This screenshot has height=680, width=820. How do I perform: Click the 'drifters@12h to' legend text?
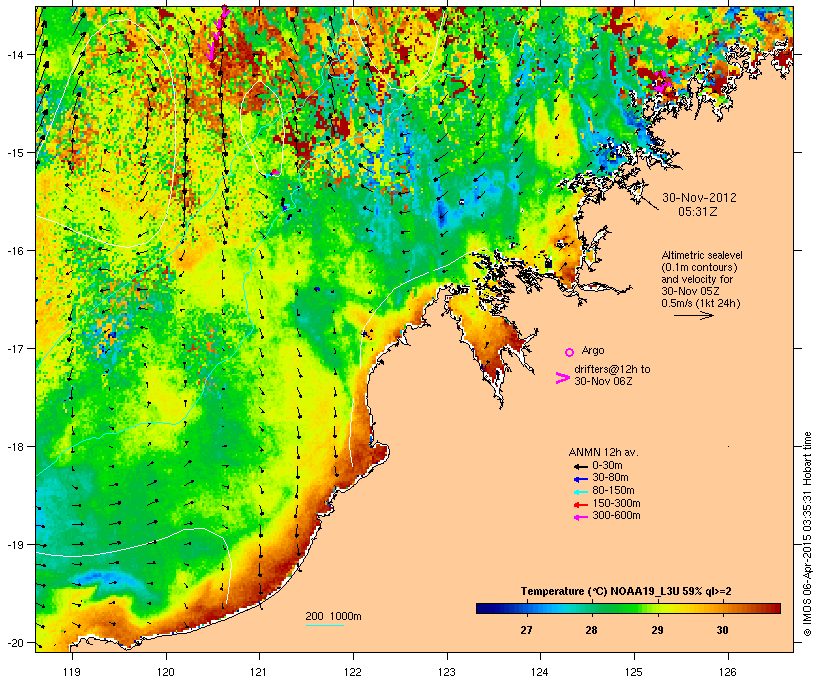[612, 369]
